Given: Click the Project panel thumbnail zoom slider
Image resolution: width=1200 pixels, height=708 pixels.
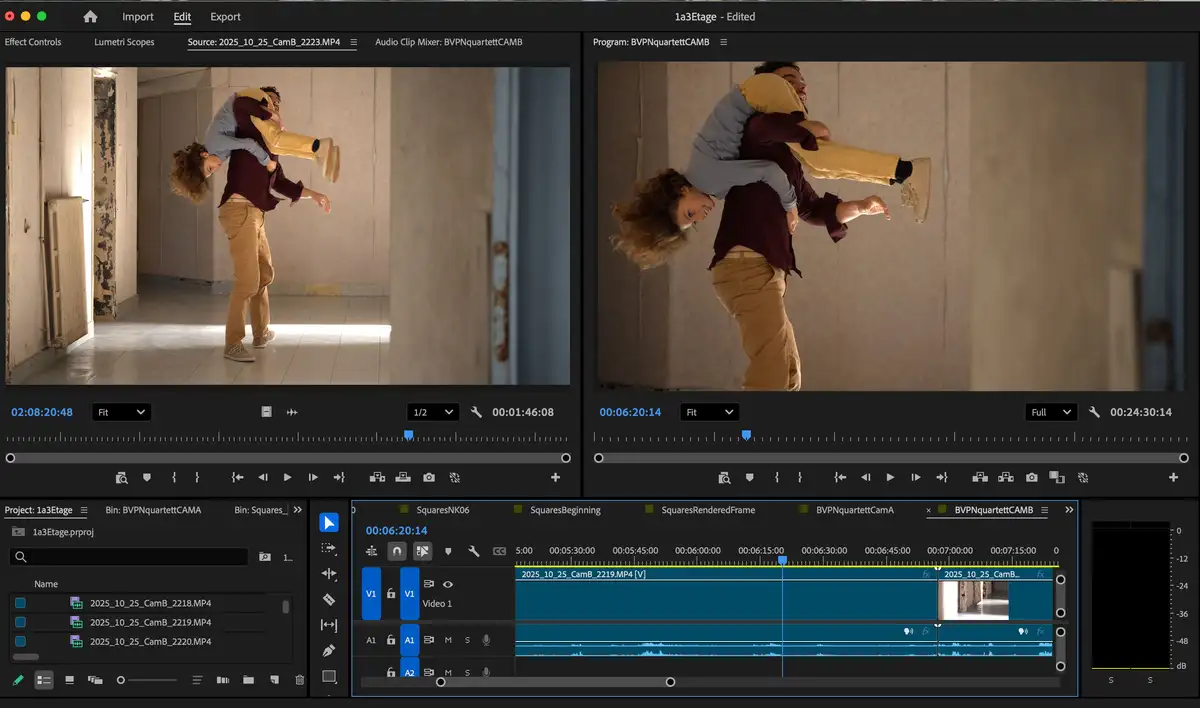Looking at the screenshot, I should 121,680.
